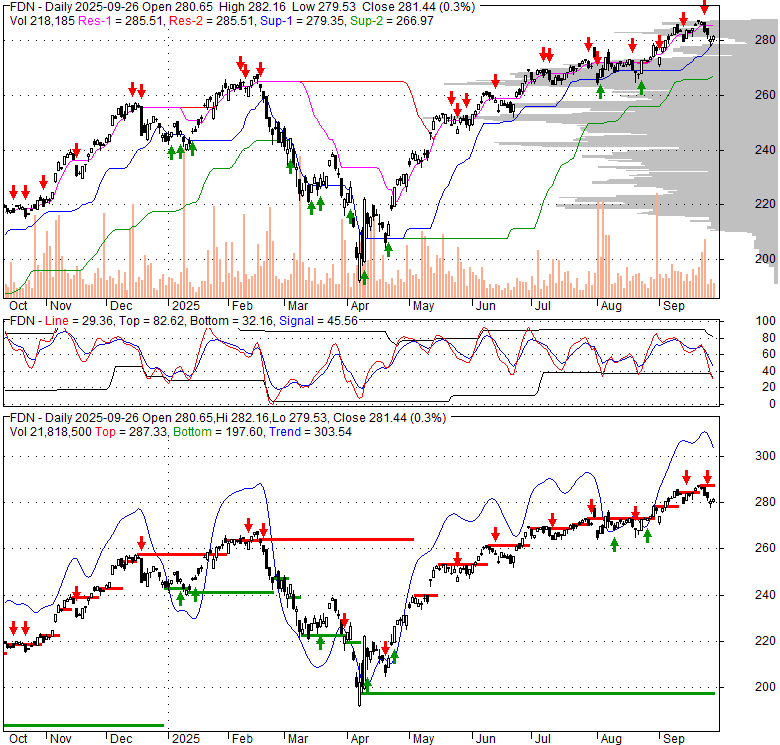
Task: Click the oscillator Bottom = 32.16 value
Action: click(x=231, y=321)
